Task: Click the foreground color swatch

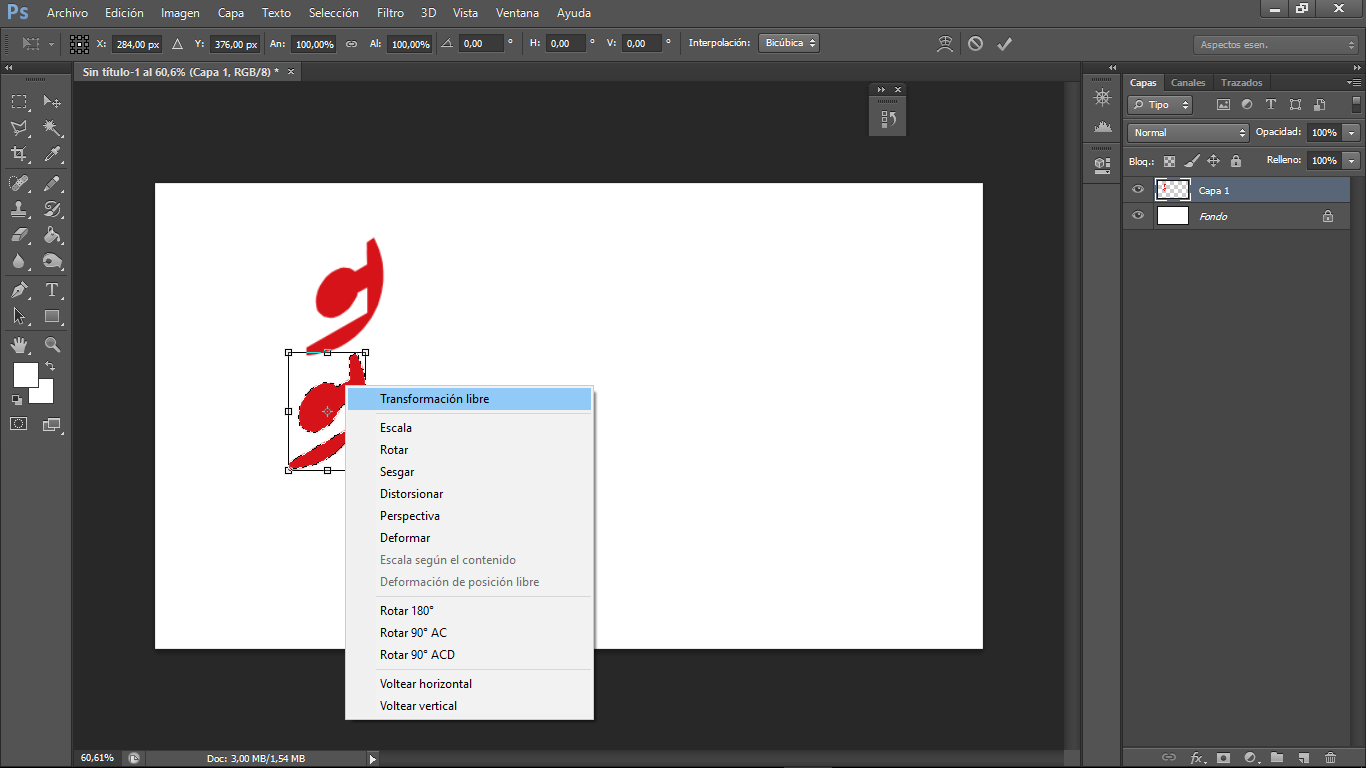Action: pos(25,375)
